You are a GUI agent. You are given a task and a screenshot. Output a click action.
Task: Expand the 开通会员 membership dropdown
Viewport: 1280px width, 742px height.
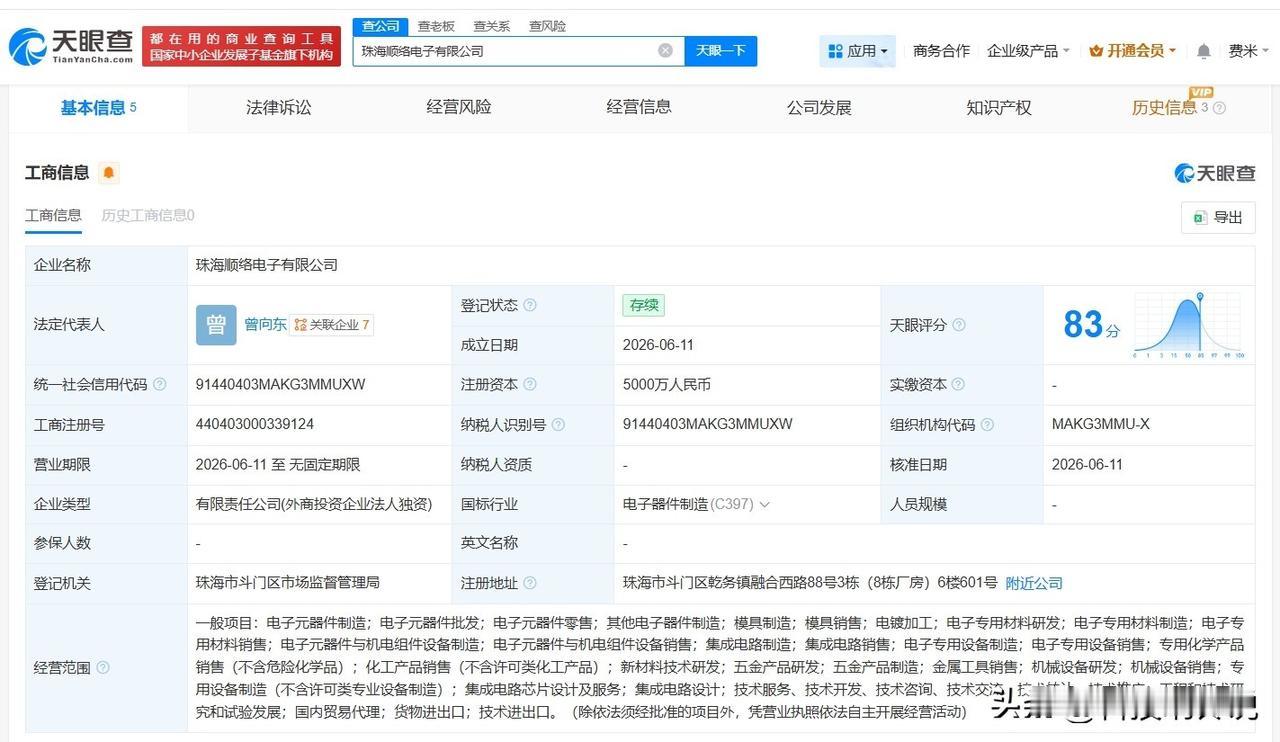[1132, 51]
